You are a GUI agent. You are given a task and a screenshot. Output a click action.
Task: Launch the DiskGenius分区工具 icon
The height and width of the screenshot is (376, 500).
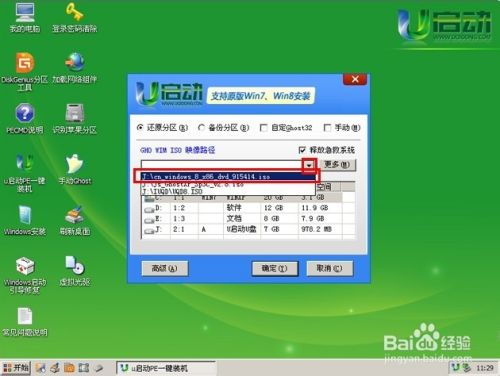pyautogui.click(x=25, y=71)
